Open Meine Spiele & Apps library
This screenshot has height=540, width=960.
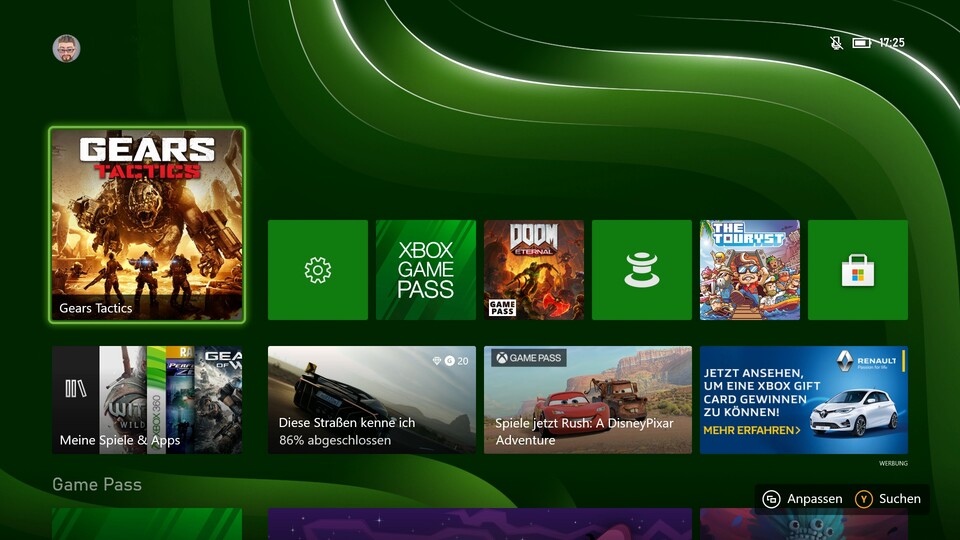pyautogui.click(x=147, y=400)
